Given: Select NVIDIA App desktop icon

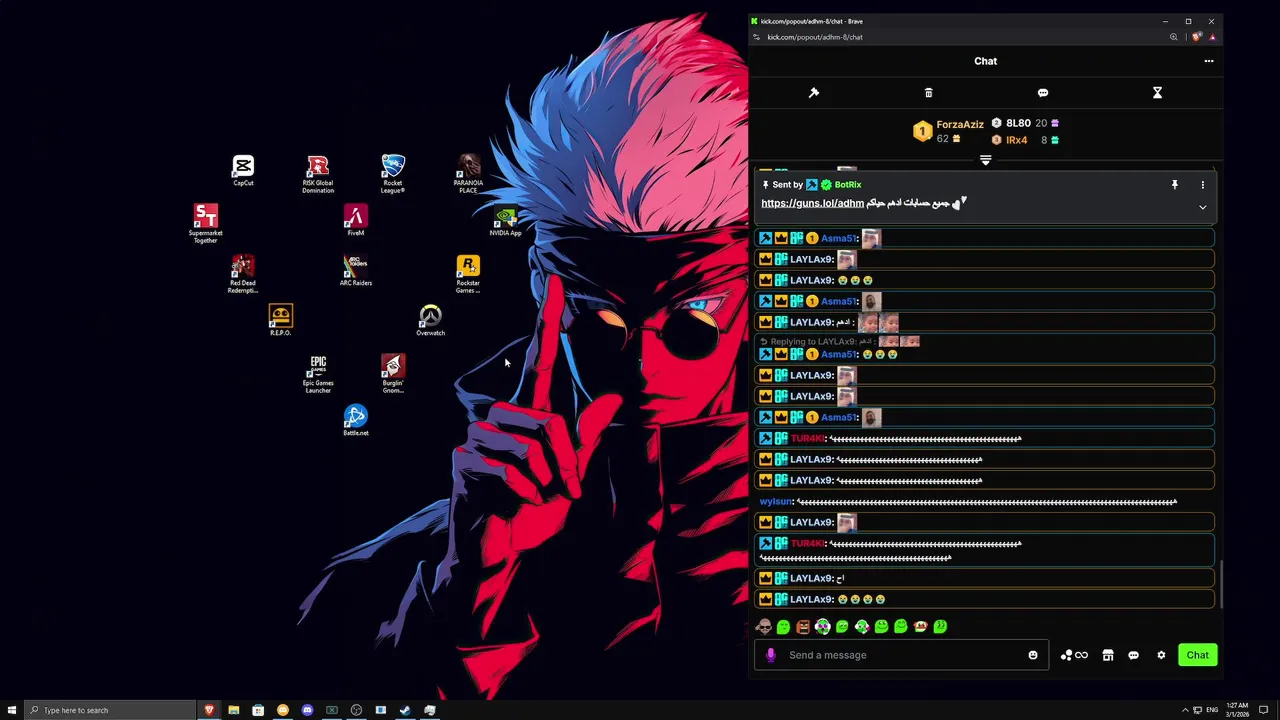Looking at the screenshot, I should point(505,221).
